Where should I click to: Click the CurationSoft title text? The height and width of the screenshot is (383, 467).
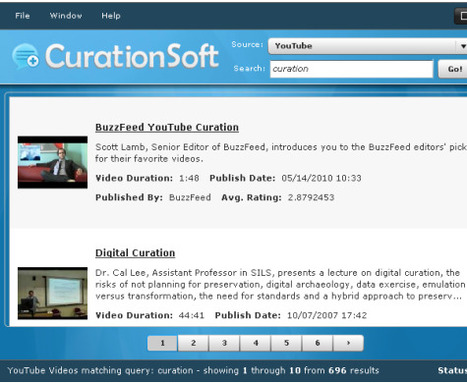tap(132, 56)
